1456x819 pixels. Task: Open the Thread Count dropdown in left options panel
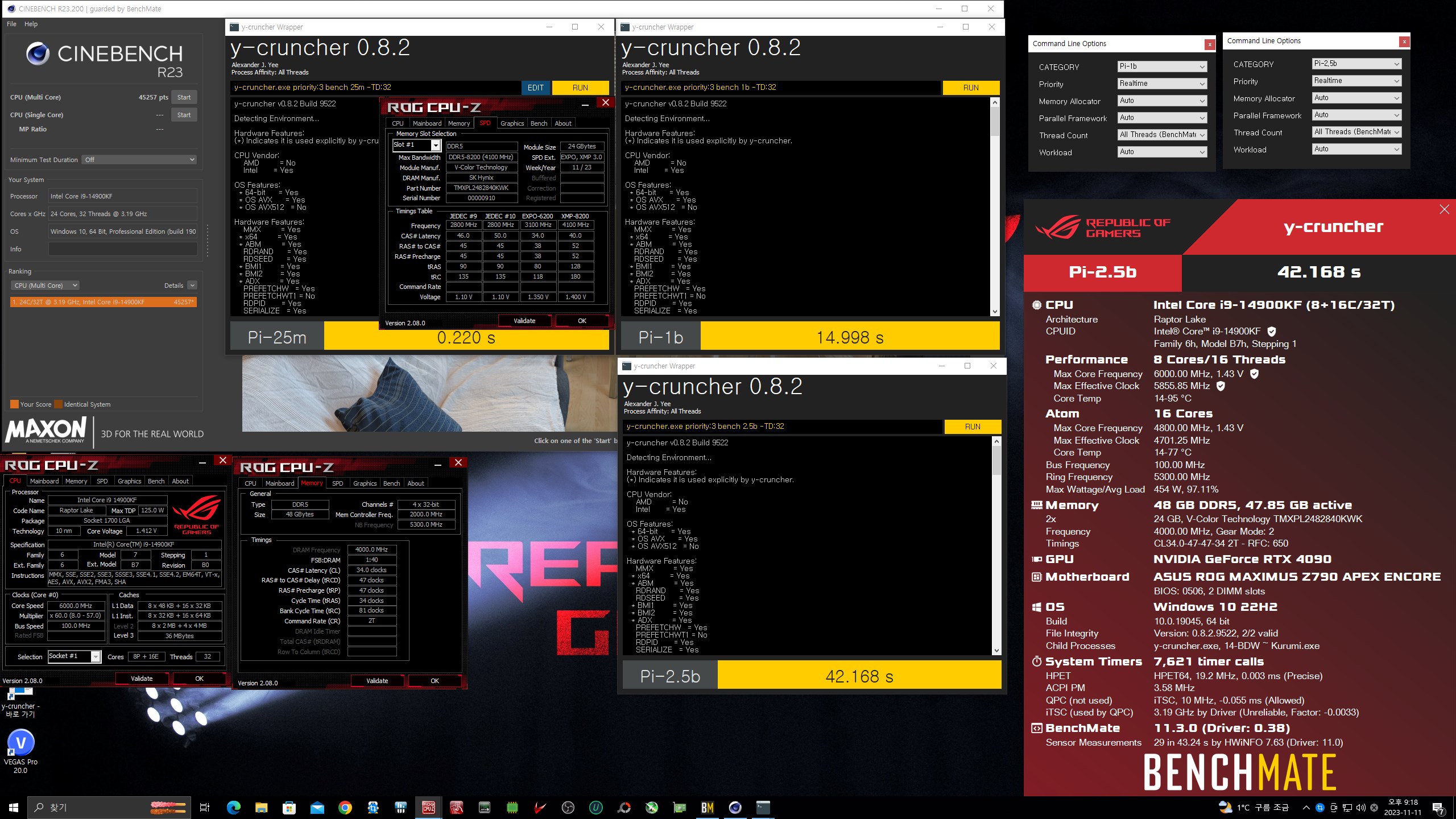point(1162,135)
